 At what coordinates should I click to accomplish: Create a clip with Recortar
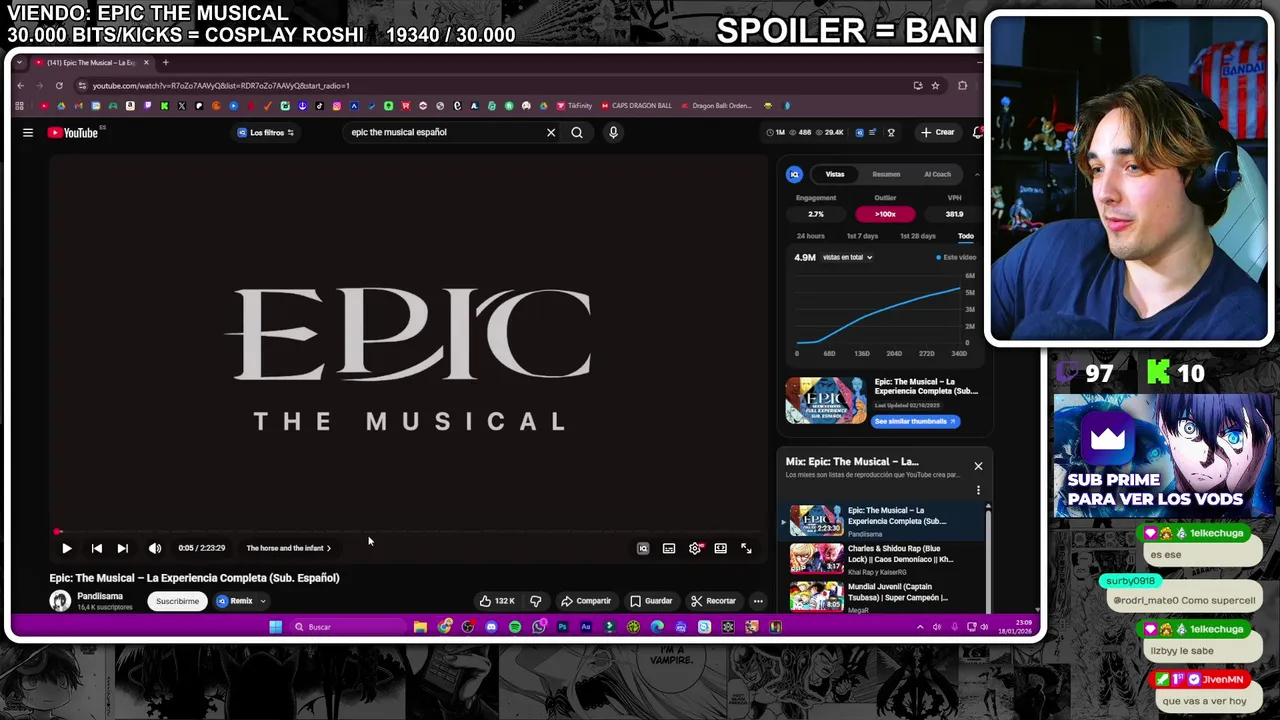click(x=714, y=601)
